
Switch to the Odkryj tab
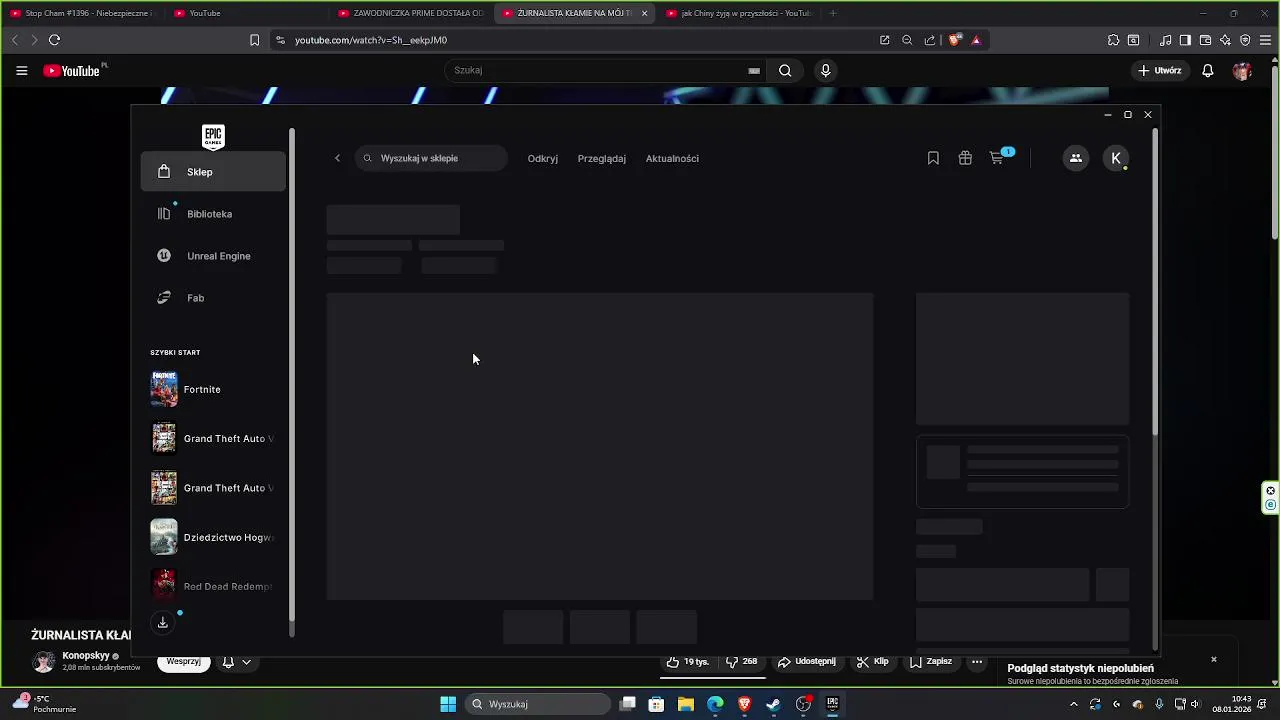pyautogui.click(x=543, y=158)
